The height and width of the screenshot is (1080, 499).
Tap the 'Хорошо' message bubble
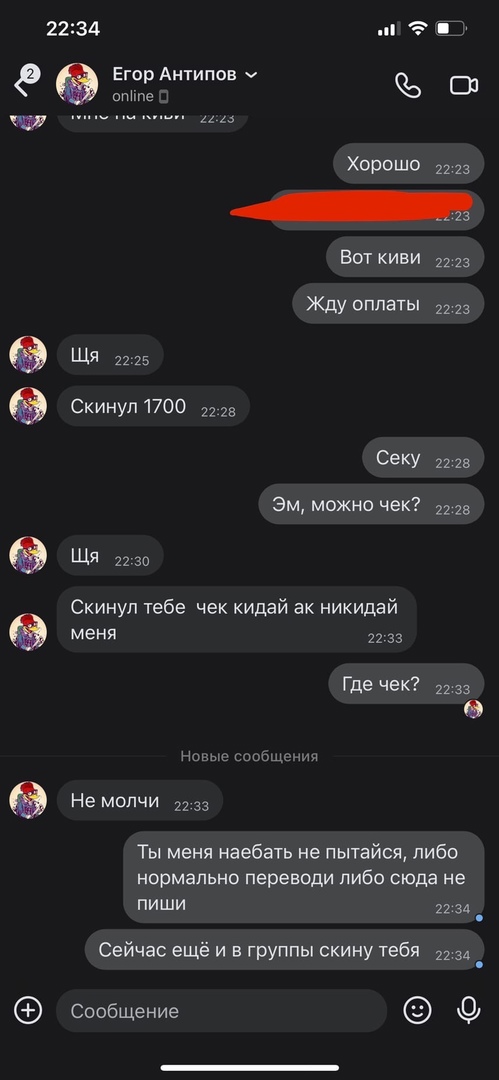click(x=409, y=163)
